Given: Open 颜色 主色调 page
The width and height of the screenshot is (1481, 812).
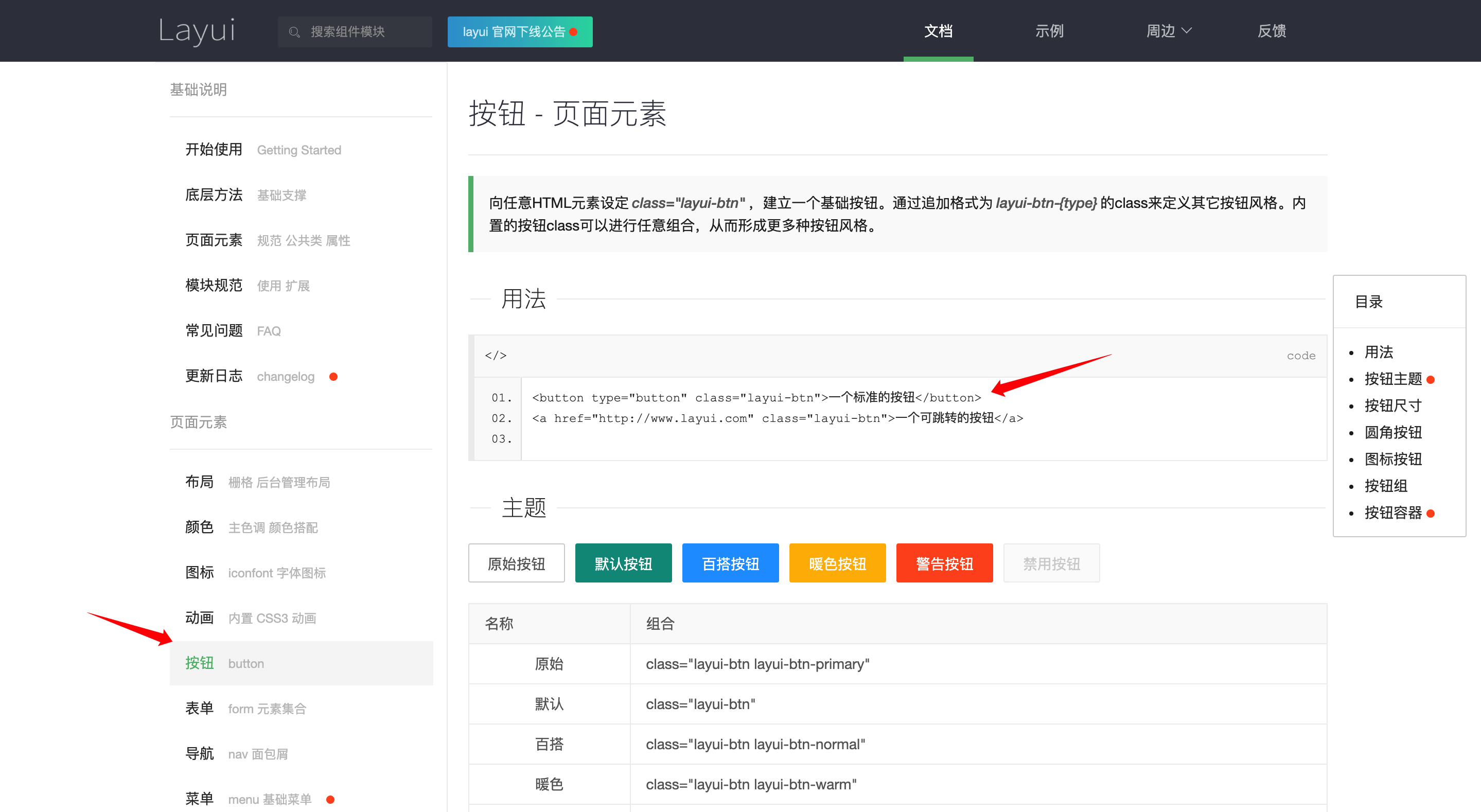Looking at the screenshot, I should point(301,527).
